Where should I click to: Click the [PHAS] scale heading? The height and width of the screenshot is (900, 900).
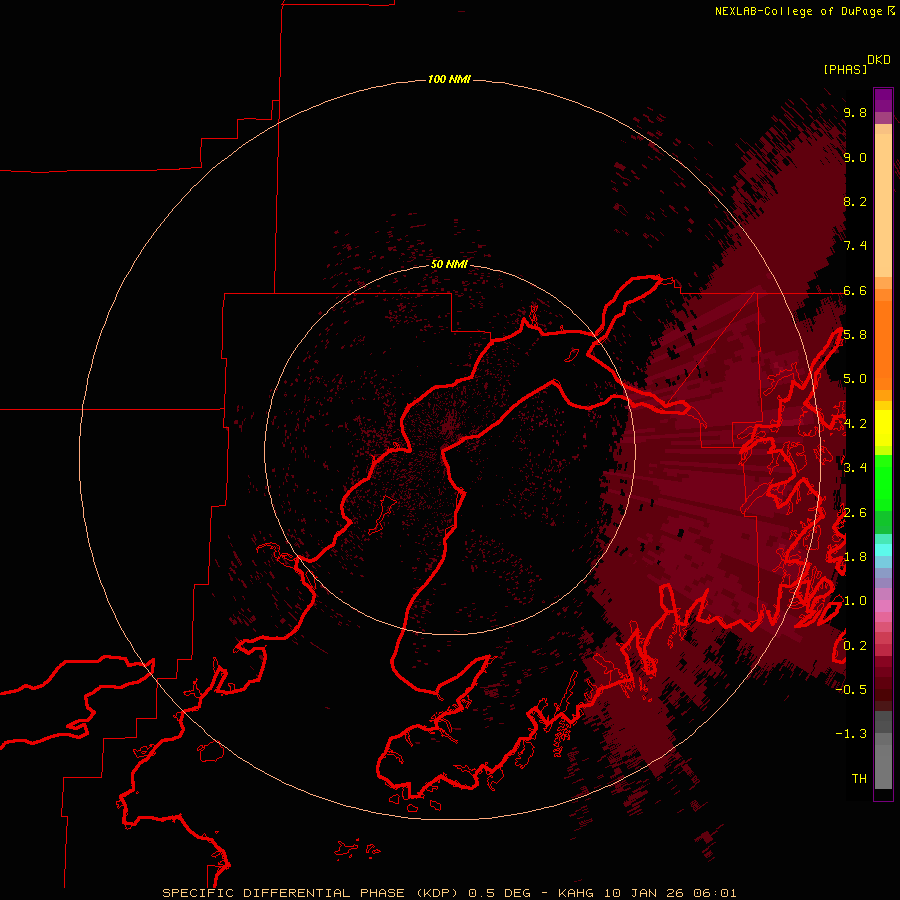845,69
